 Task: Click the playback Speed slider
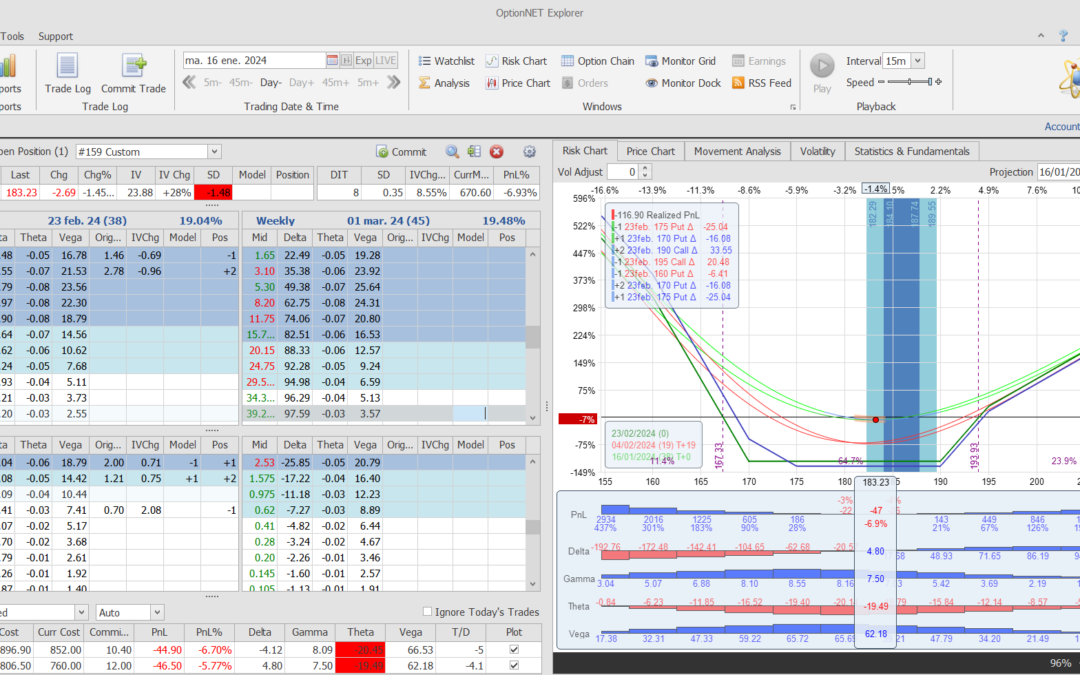pos(910,83)
